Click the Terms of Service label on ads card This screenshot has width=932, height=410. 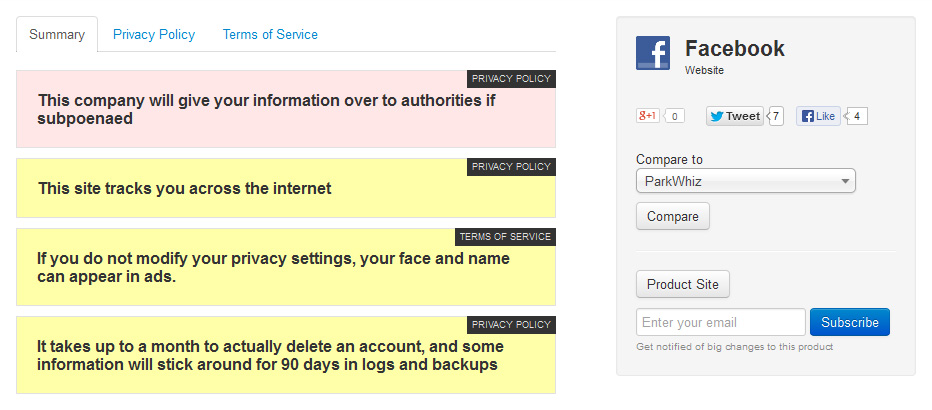pyautogui.click(x=505, y=237)
